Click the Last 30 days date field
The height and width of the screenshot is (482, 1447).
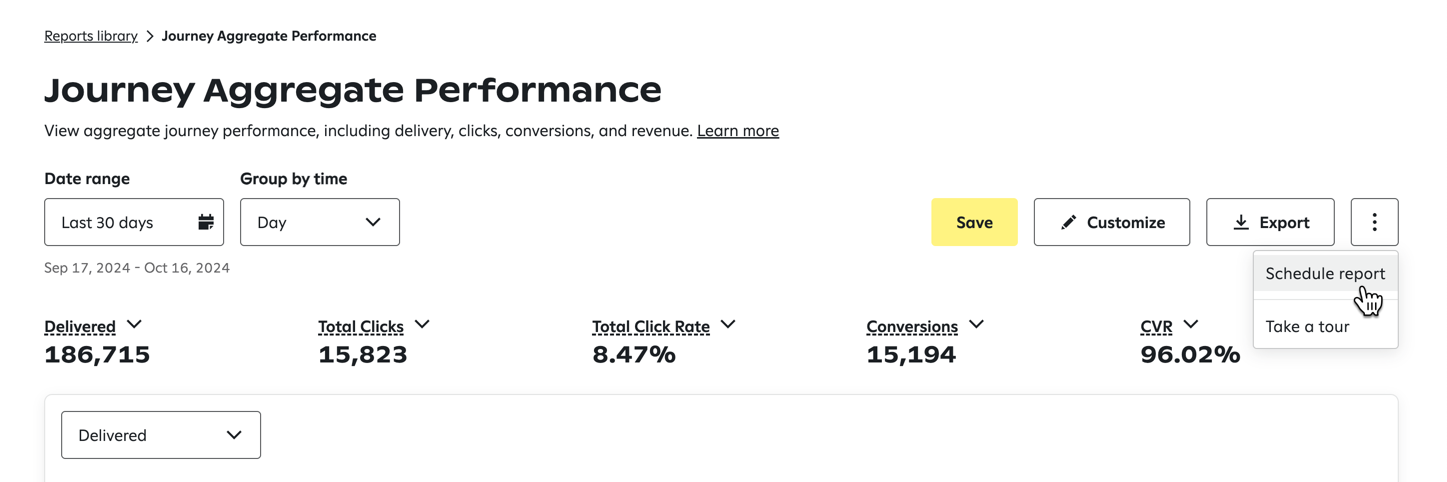pos(134,222)
